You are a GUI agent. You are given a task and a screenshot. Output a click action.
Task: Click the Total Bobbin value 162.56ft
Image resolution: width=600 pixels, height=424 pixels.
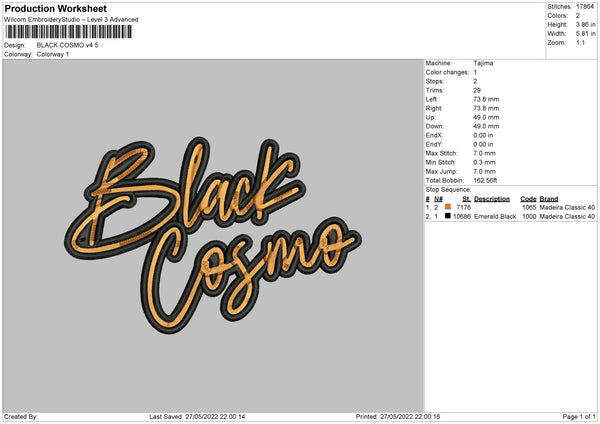[x=485, y=181]
